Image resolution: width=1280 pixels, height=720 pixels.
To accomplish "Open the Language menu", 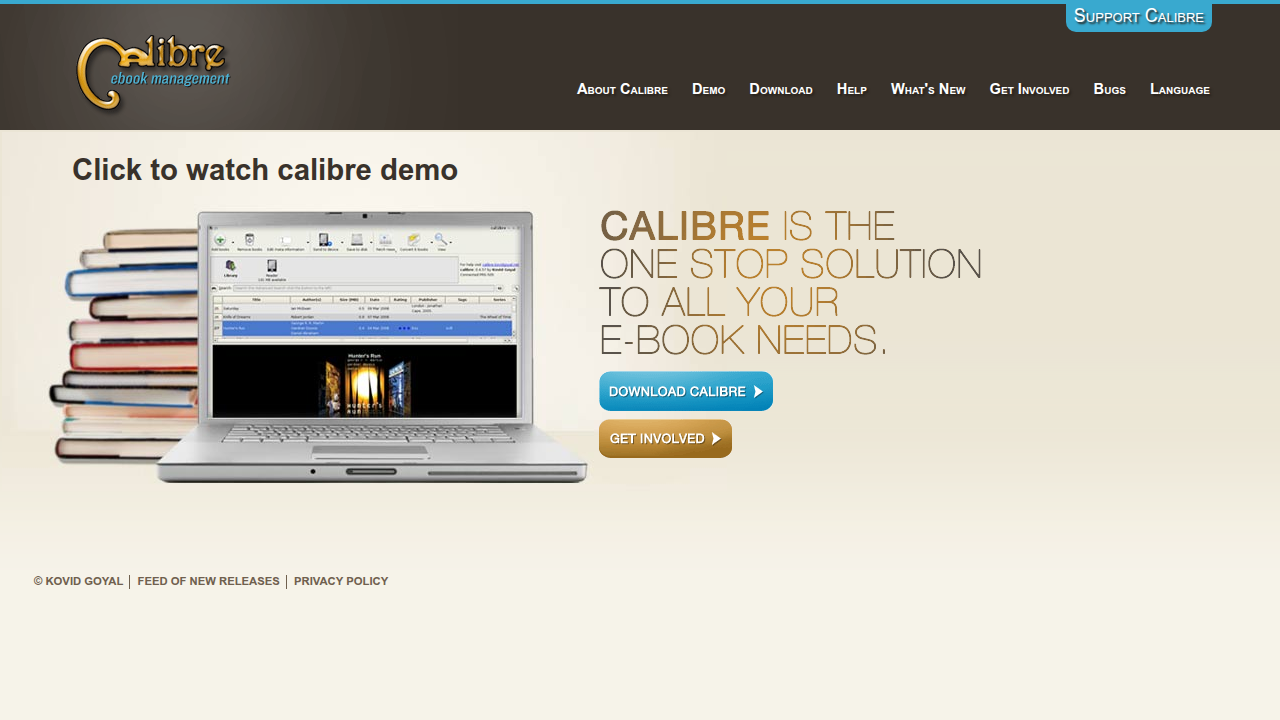I will [x=1180, y=89].
